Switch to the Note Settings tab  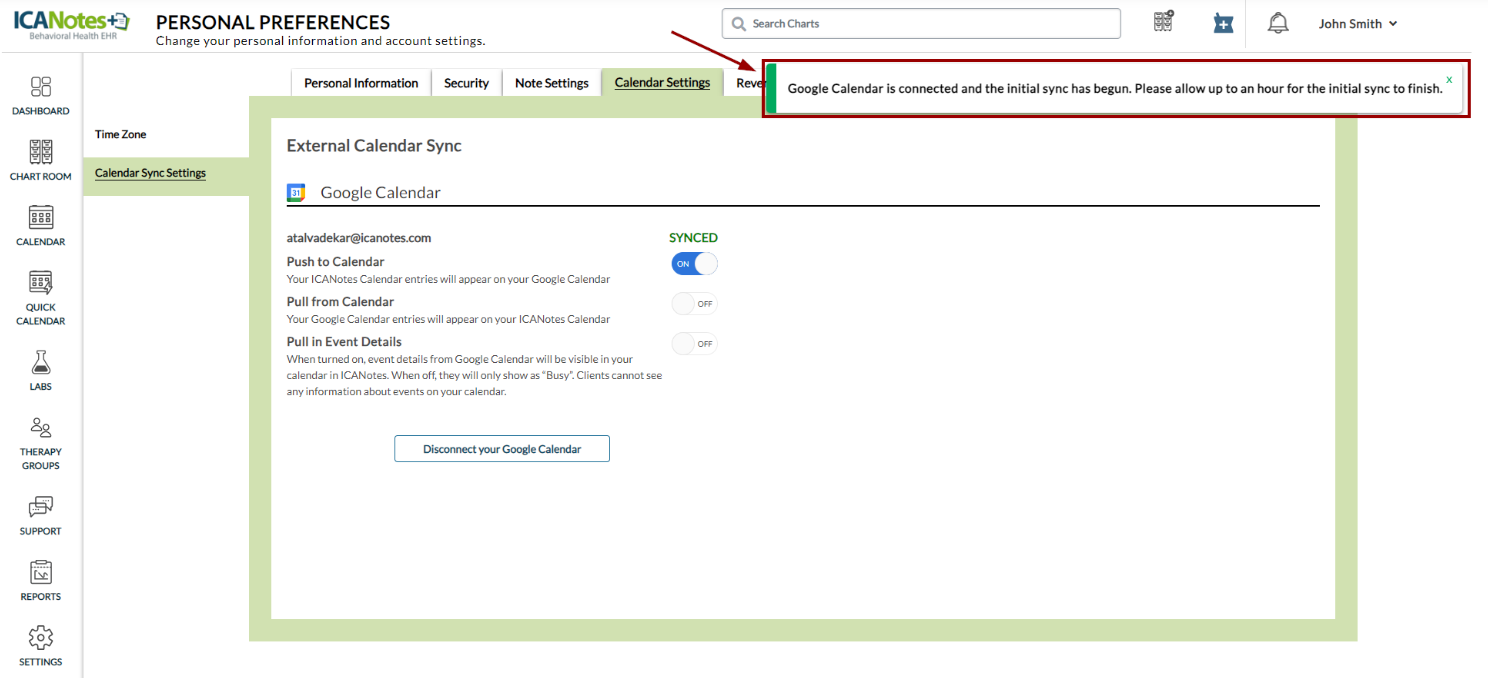[x=552, y=83]
